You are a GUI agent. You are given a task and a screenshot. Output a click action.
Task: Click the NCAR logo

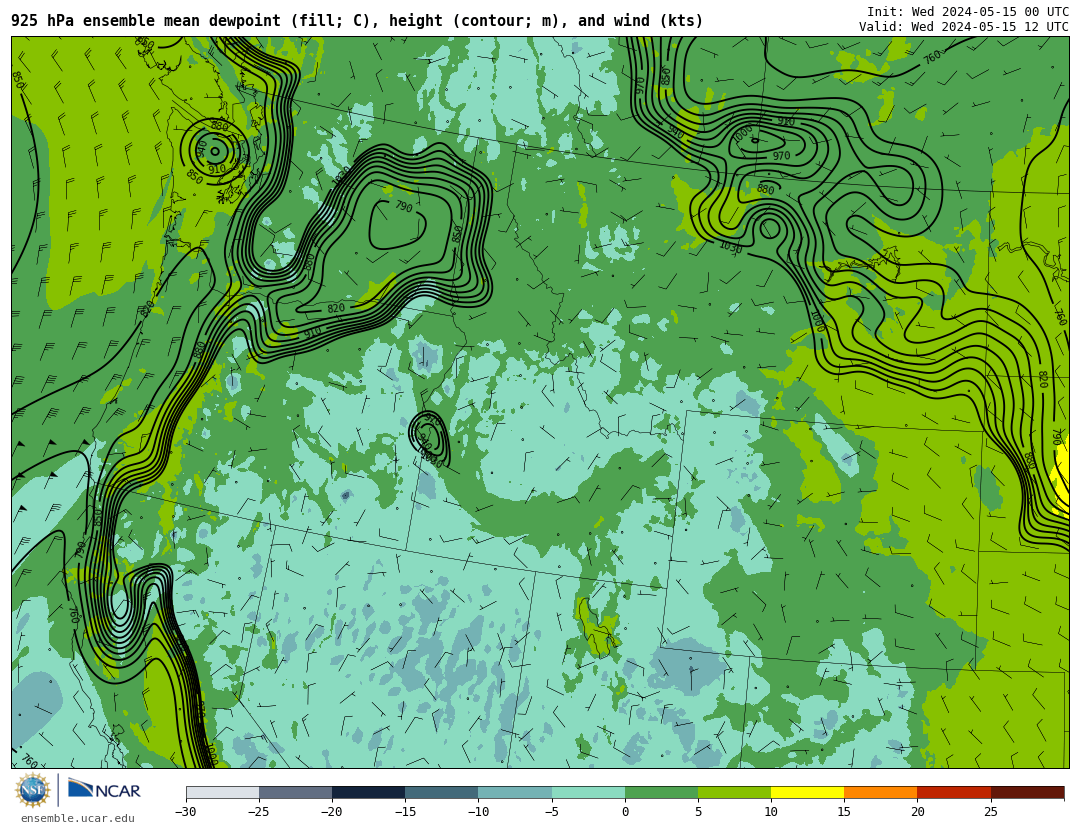pos(105,789)
